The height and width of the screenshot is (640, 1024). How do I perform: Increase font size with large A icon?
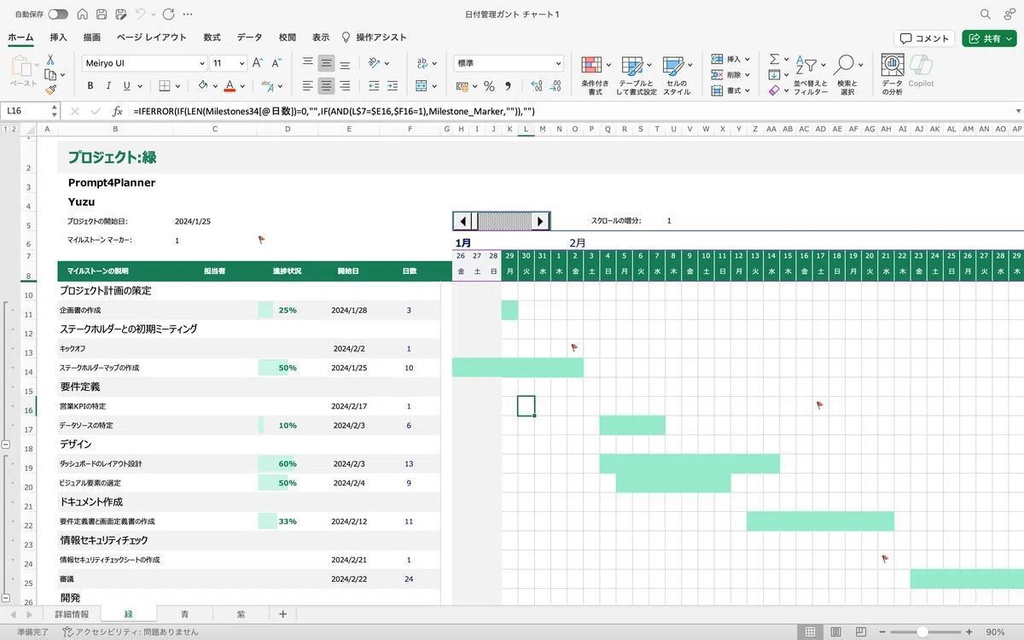257,63
